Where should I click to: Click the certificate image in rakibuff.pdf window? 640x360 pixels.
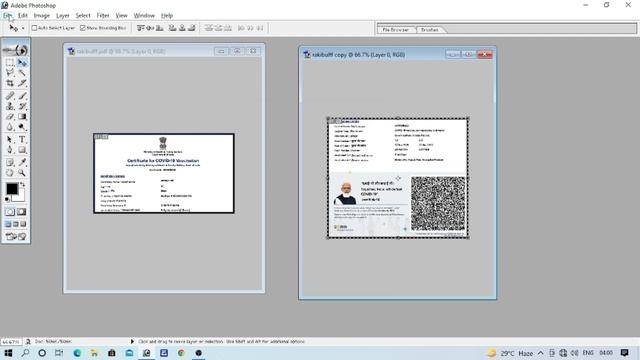(164, 173)
